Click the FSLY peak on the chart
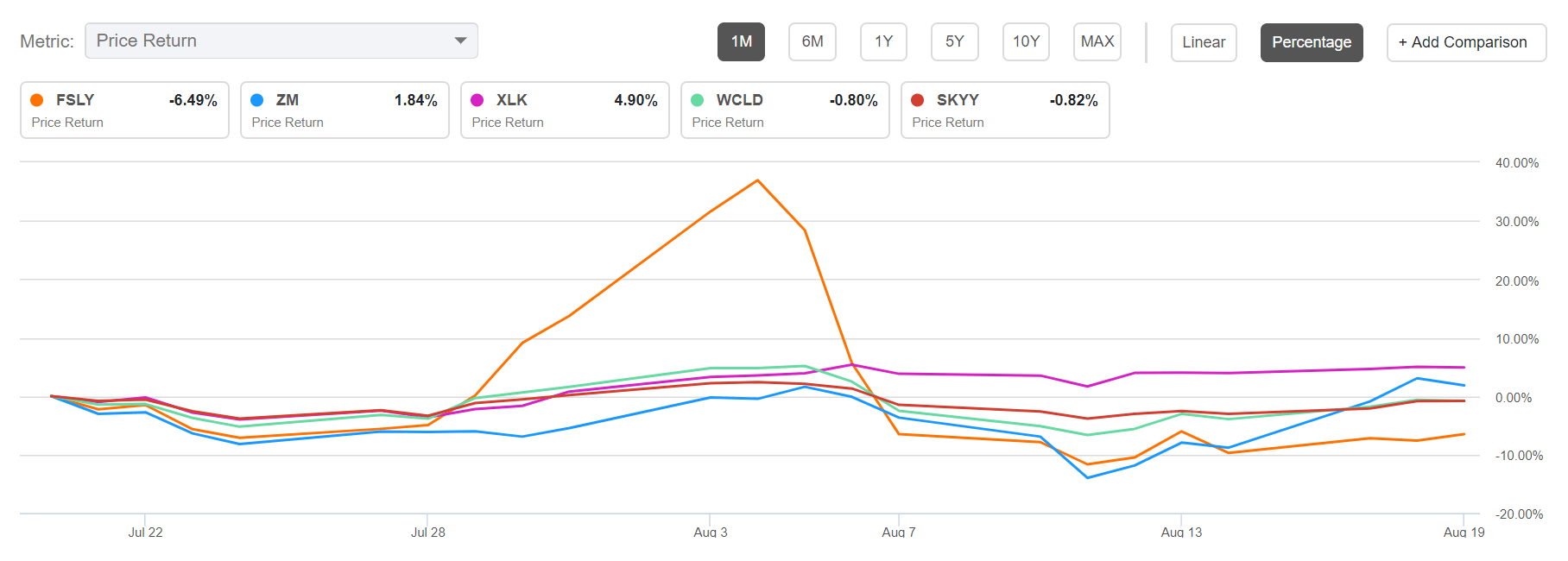 tap(758, 180)
